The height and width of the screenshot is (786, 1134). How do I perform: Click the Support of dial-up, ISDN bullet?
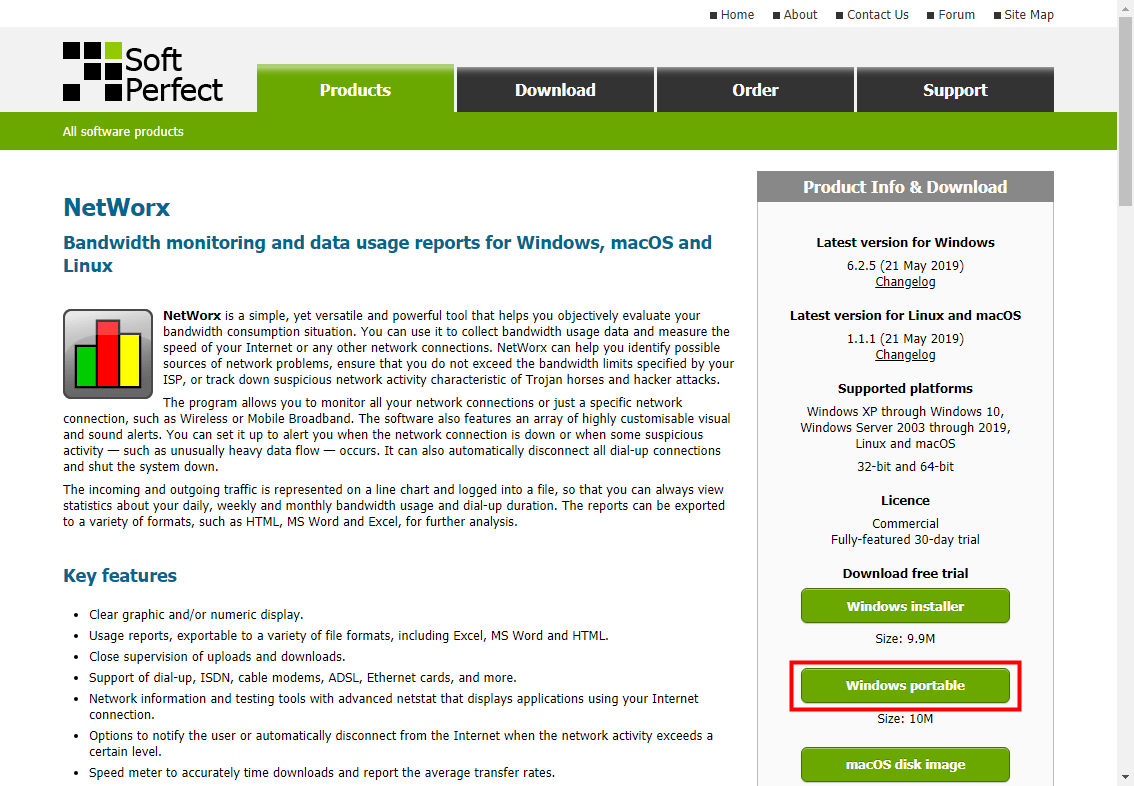[x=302, y=678]
